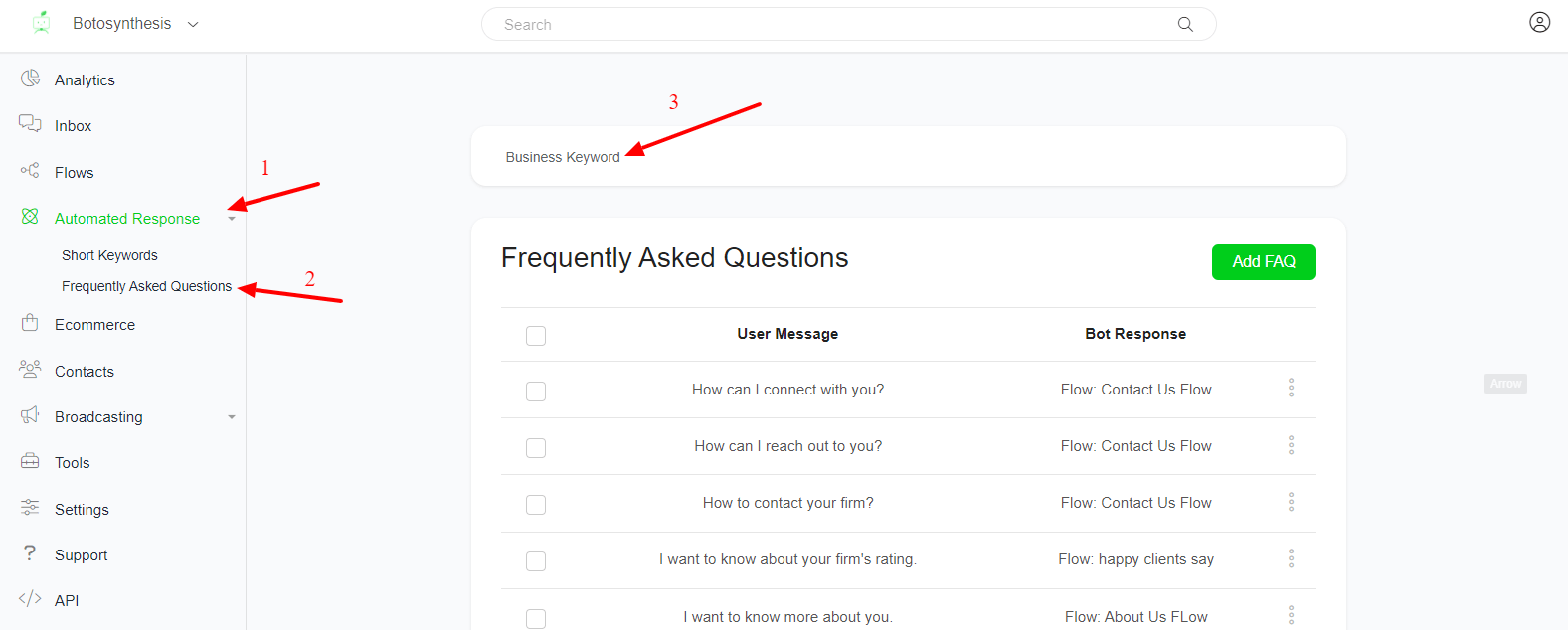The image size is (1568, 630).
Task: Click the Ecommerce shopping bag icon
Action: coord(30,322)
